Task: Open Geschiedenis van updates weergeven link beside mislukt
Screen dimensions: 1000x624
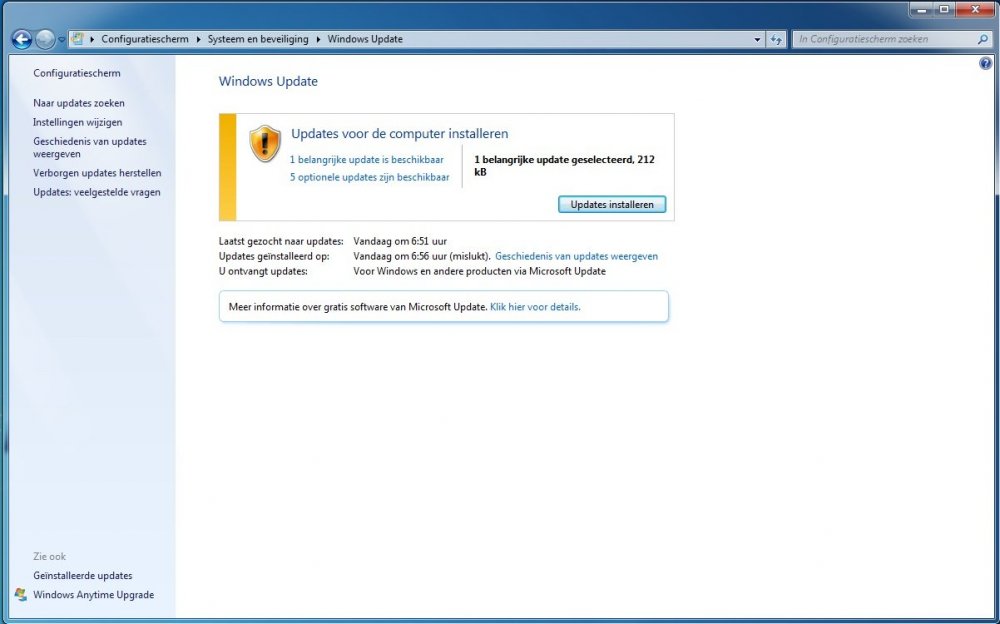Action: click(x=577, y=256)
